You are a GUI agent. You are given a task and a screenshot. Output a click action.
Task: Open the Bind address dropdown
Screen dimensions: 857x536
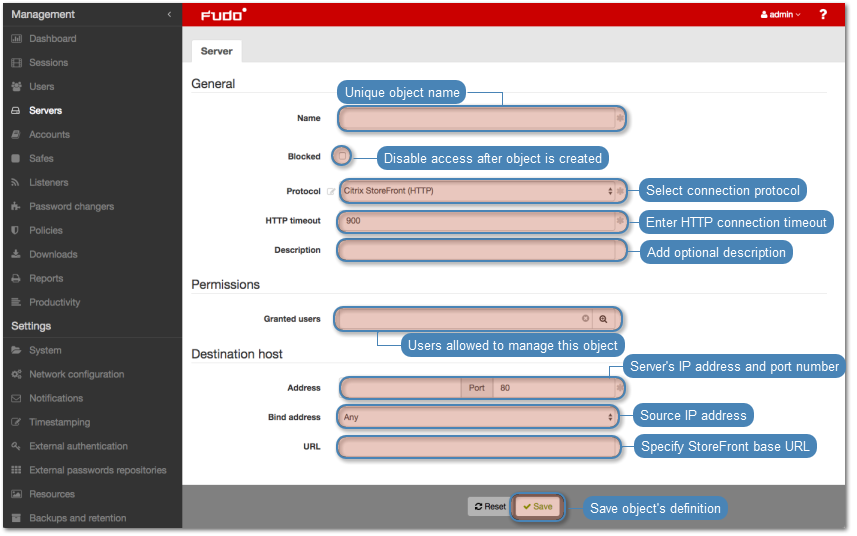[478, 417]
